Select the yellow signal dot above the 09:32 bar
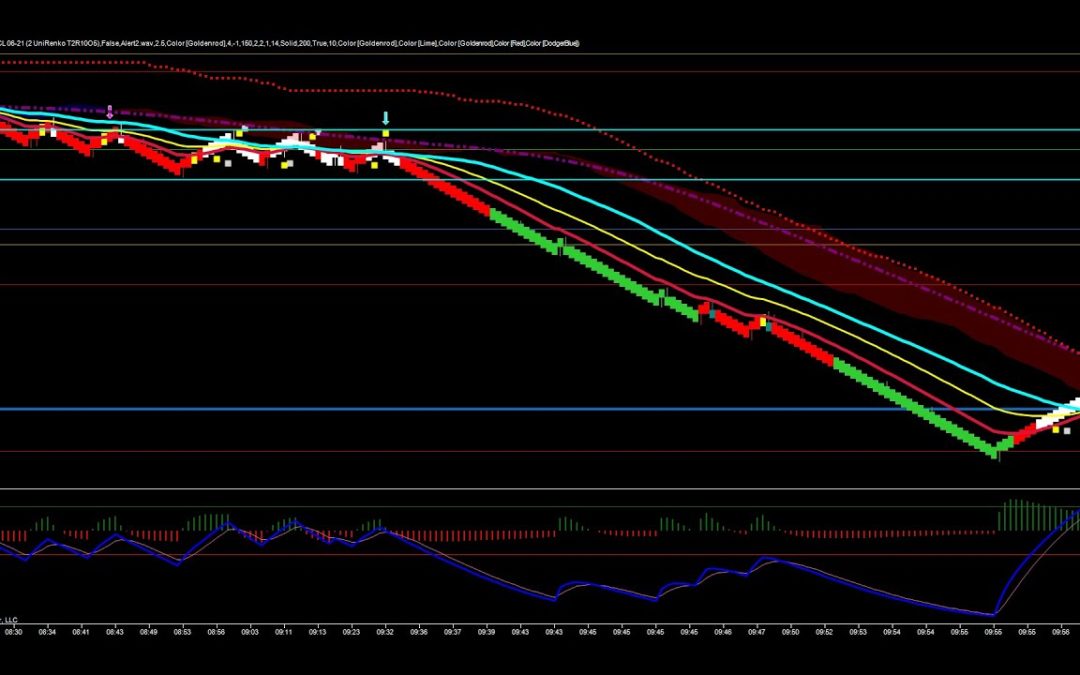The height and width of the screenshot is (675, 1080). [x=385, y=133]
